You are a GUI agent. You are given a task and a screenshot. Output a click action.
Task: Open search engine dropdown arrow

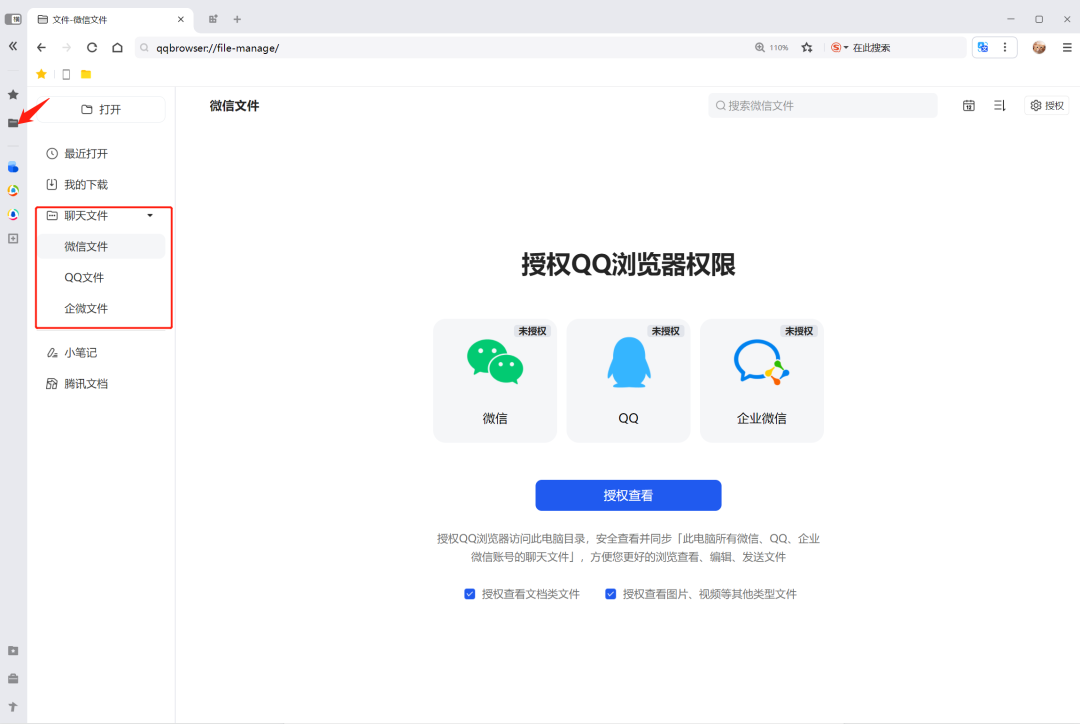pos(847,48)
